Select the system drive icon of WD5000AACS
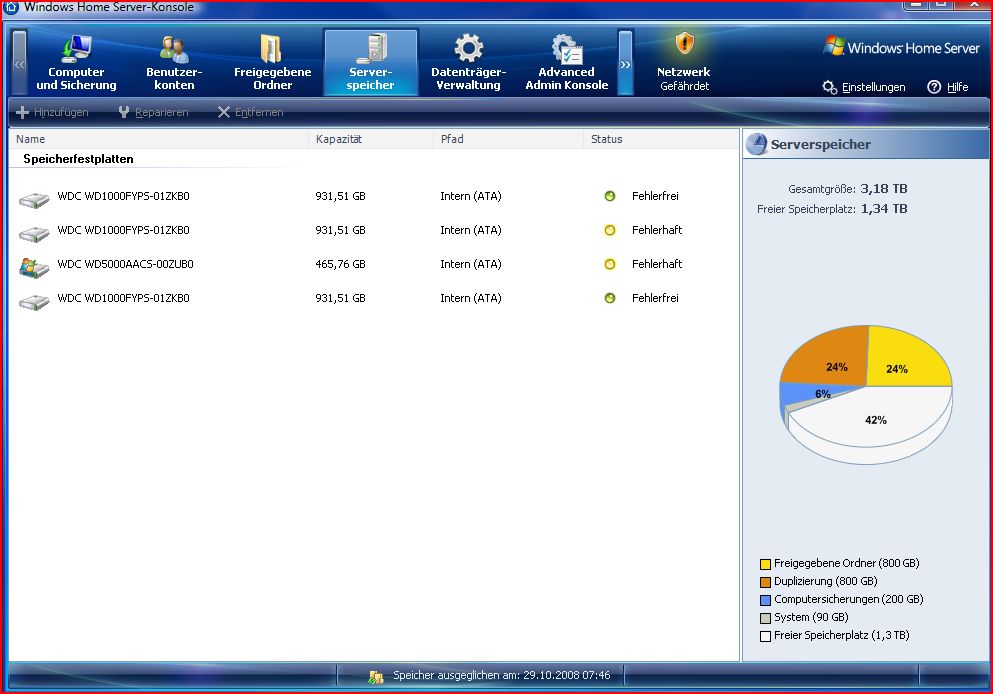The height and width of the screenshot is (694, 993). 34,267
